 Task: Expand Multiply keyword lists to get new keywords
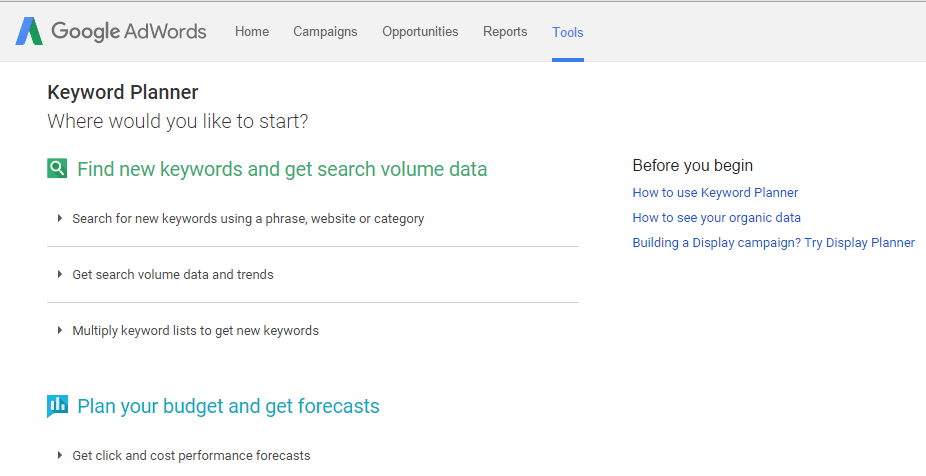pyautogui.click(x=195, y=330)
